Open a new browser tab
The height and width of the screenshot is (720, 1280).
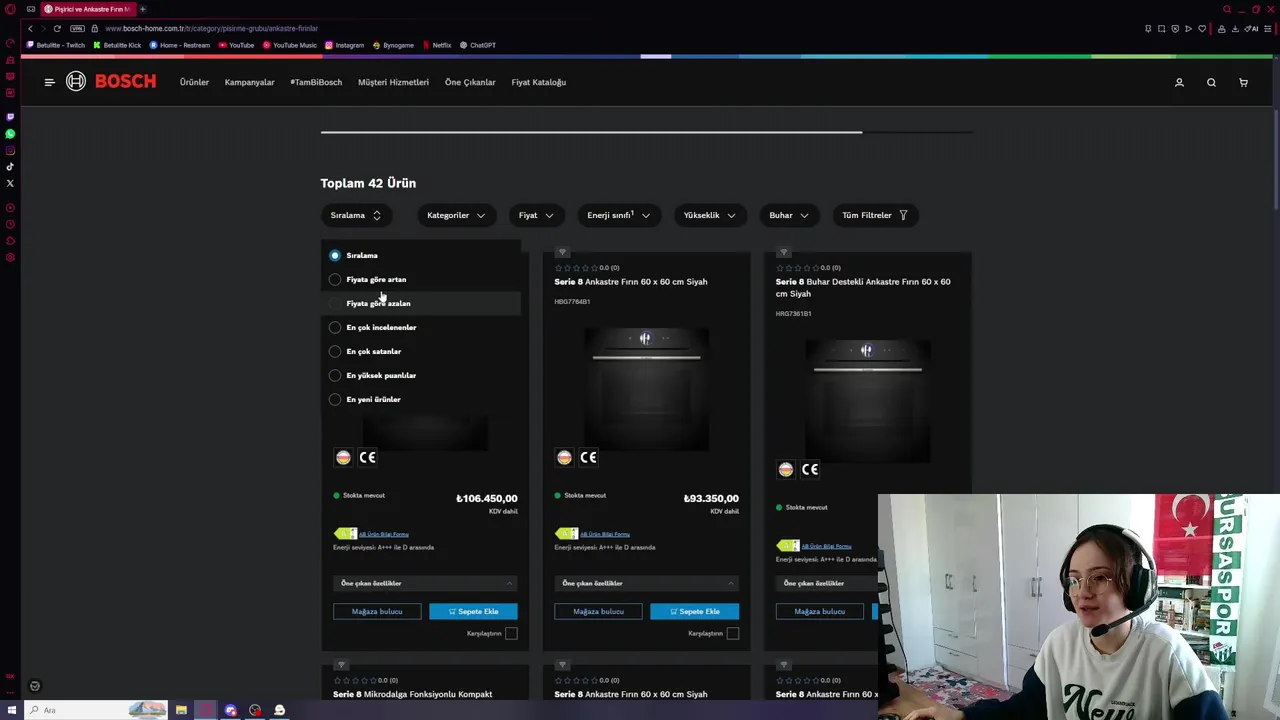point(142,9)
